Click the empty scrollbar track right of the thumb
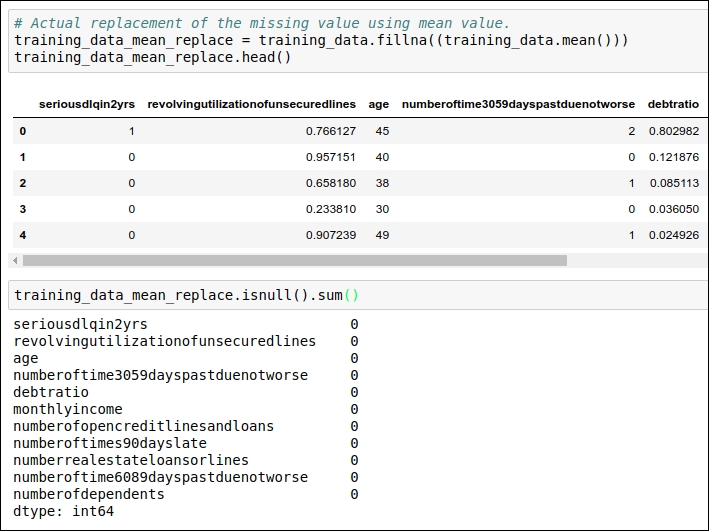Screen dimensions: 709x531 [637, 261]
